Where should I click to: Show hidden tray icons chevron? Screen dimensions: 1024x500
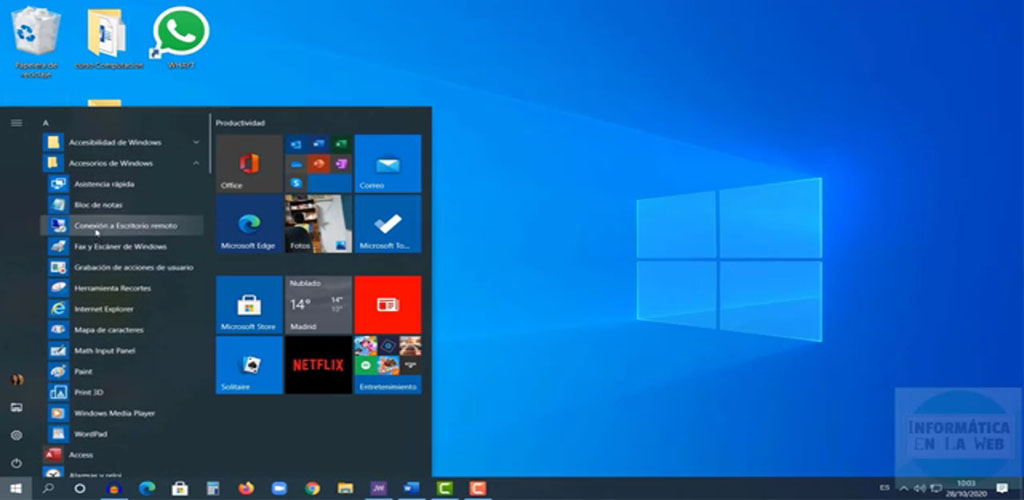[904, 488]
